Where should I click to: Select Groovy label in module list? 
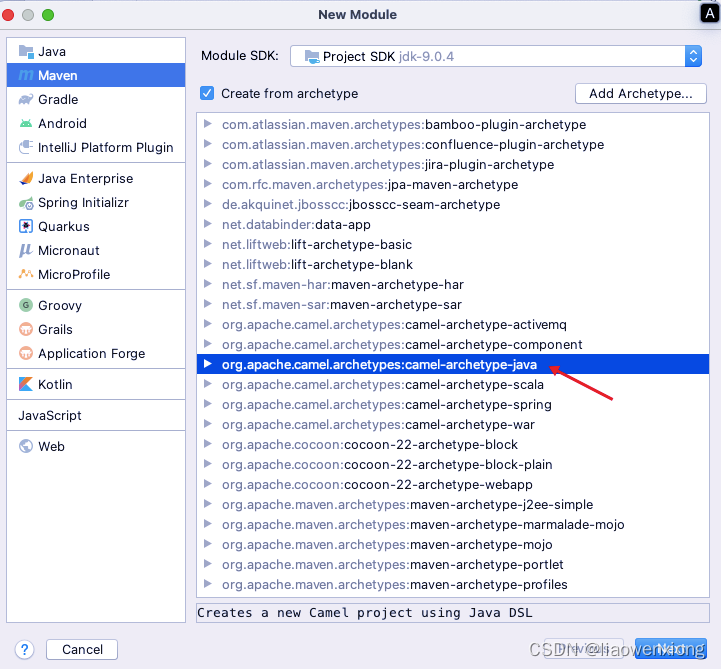60,305
